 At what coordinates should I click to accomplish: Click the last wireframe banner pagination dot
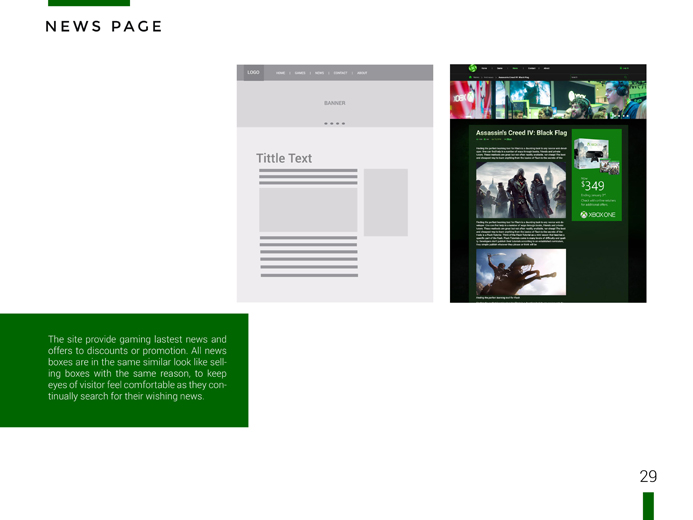pyautogui.click(x=343, y=123)
